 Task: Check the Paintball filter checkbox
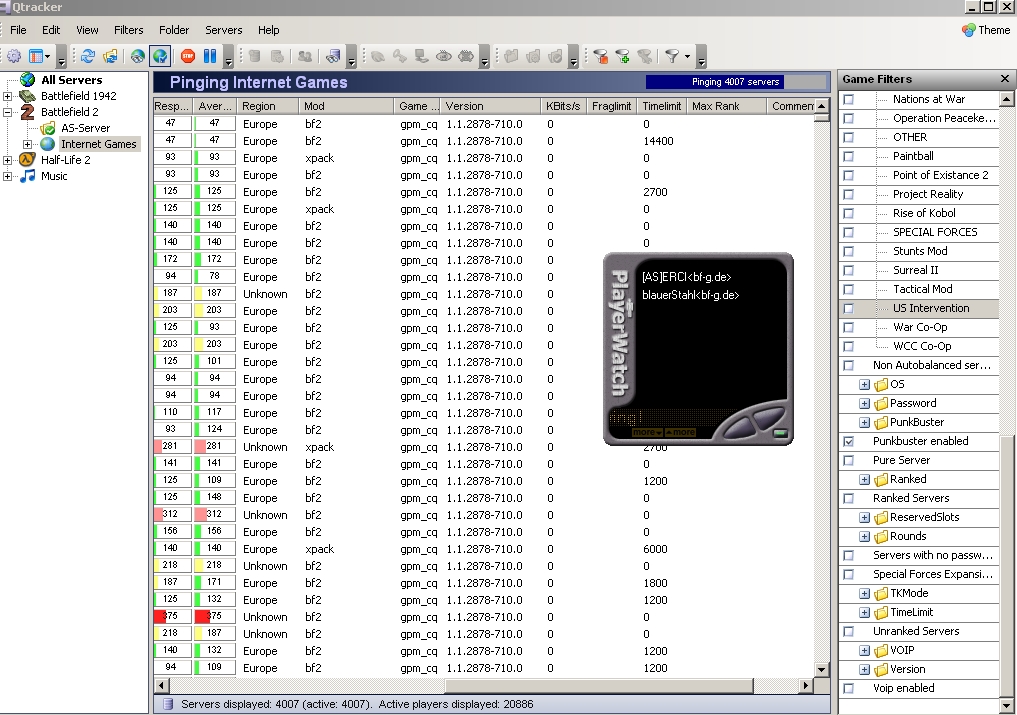pos(848,156)
